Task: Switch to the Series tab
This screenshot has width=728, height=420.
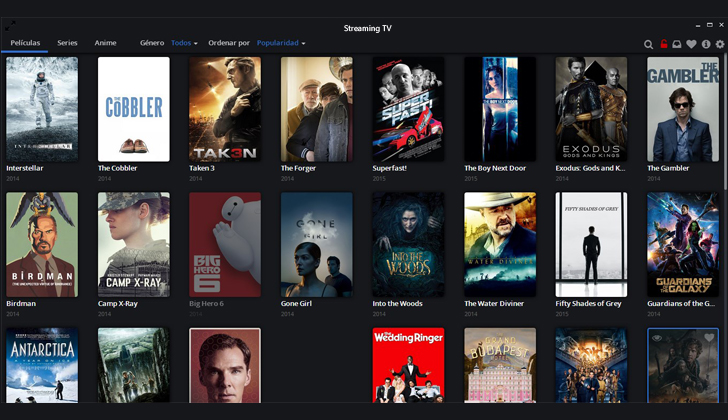Action: point(67,43)
